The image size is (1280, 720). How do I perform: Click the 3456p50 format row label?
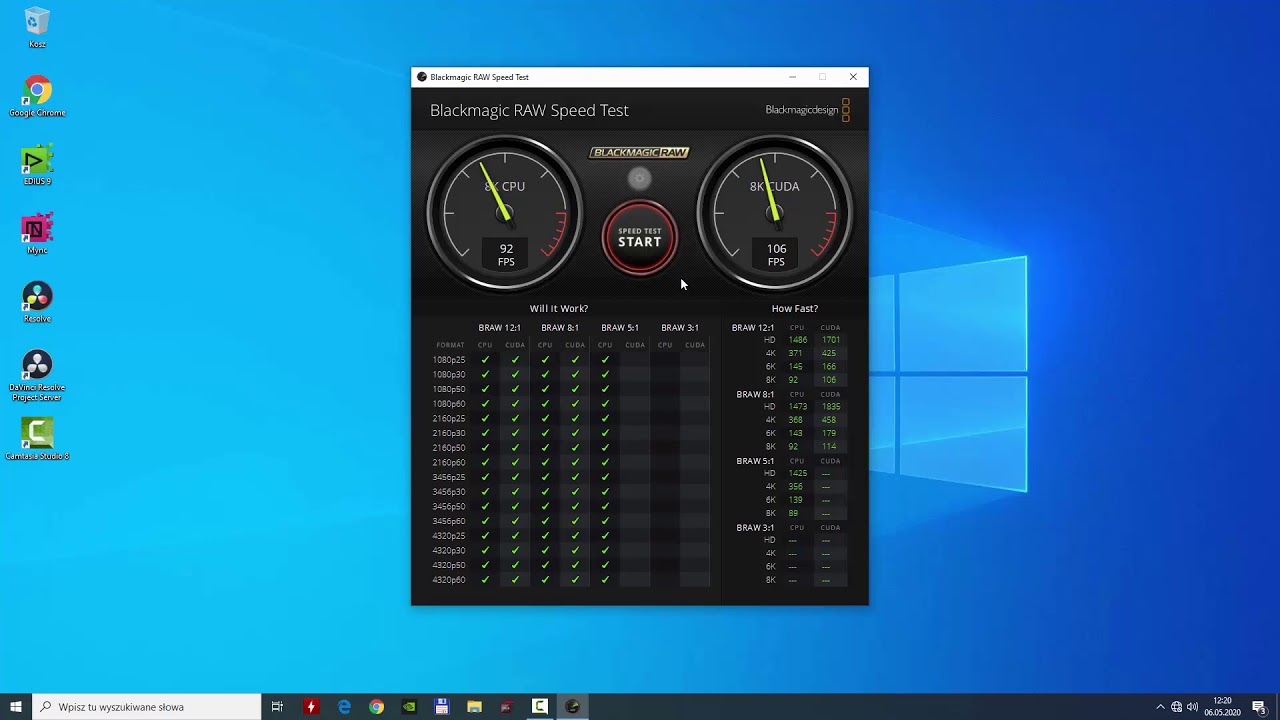click(x=449, y=507)
